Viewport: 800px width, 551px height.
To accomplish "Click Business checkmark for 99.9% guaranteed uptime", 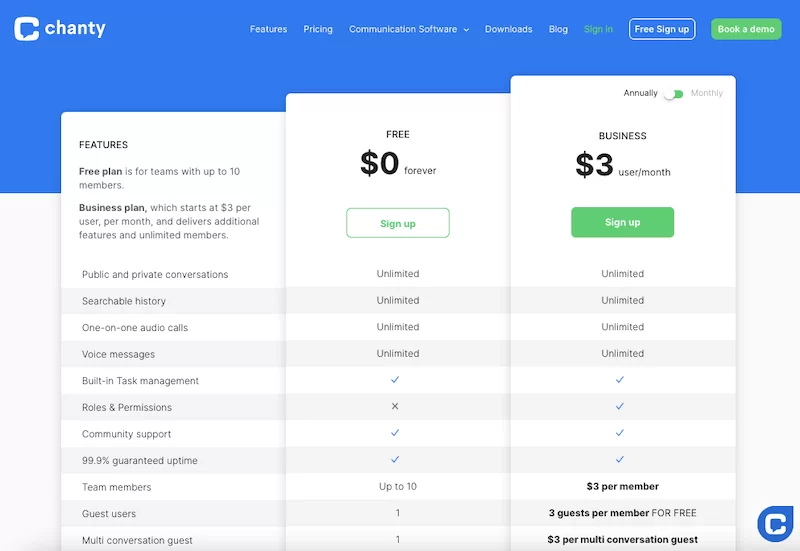I will [619, 459].
